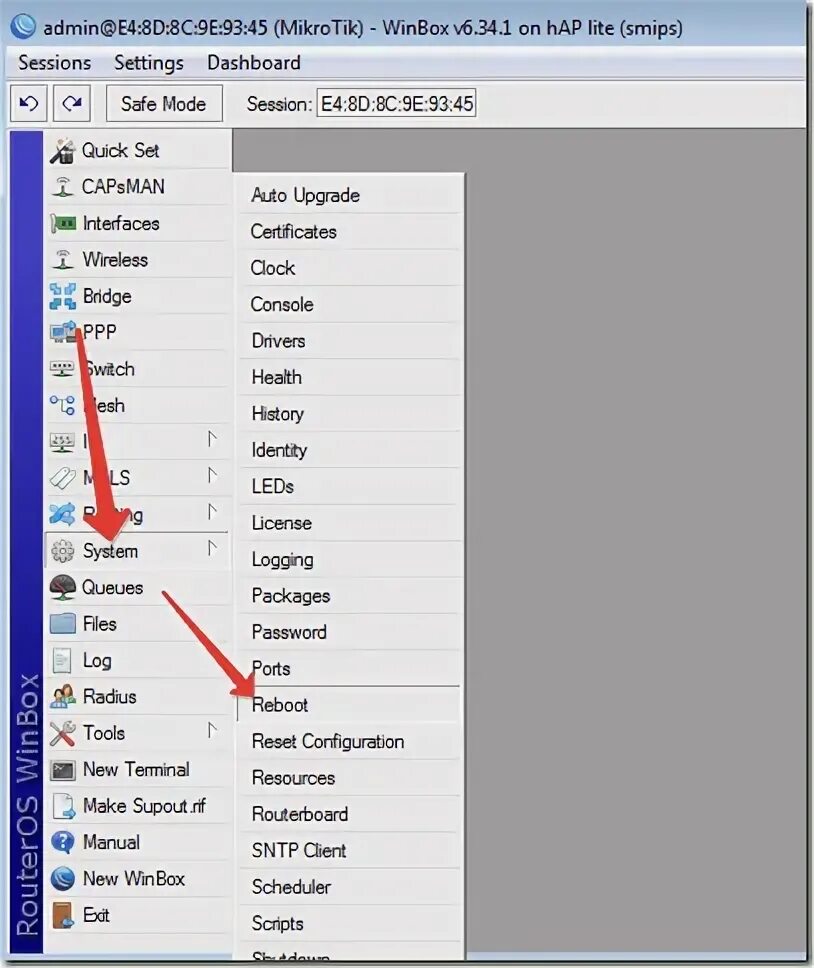Viewport: 814px width, 968px height.
Task: Select SNTP Client entry
Action: [349, 851]
